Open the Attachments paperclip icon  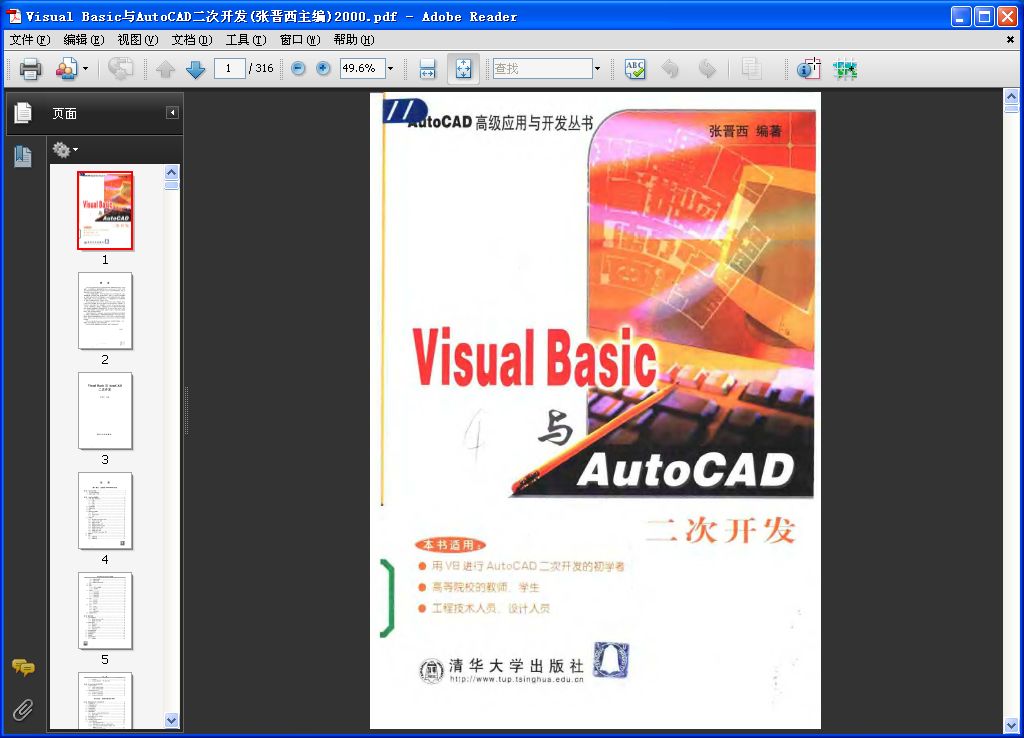(x=23, y=709)
